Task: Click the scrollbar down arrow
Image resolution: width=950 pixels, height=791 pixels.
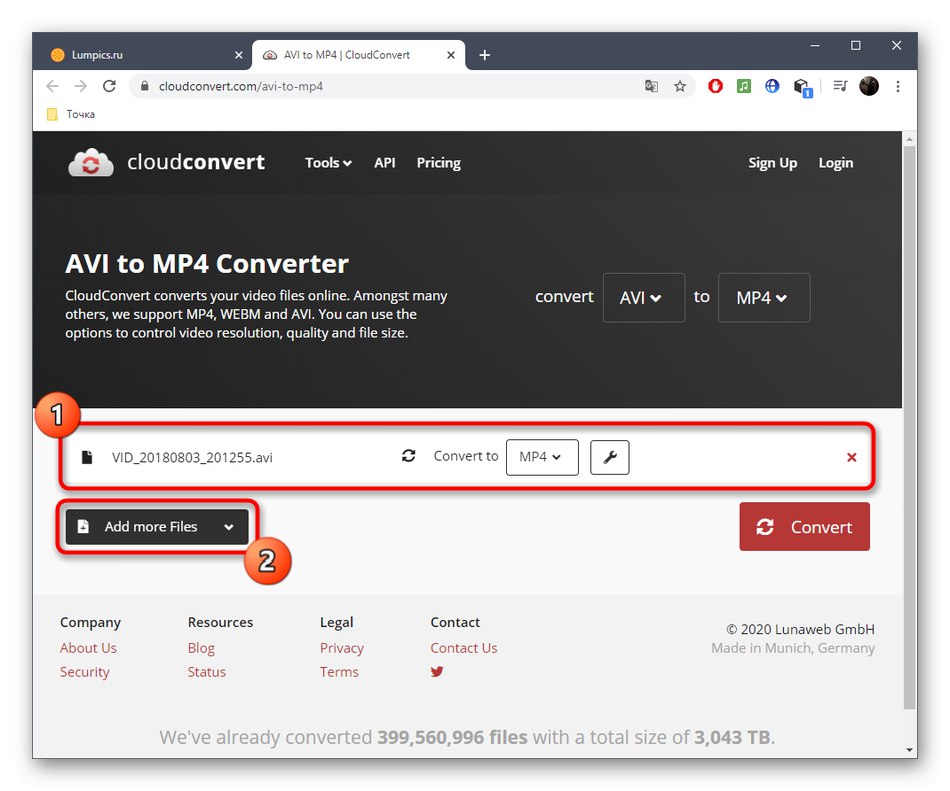Action: point(909,750)
